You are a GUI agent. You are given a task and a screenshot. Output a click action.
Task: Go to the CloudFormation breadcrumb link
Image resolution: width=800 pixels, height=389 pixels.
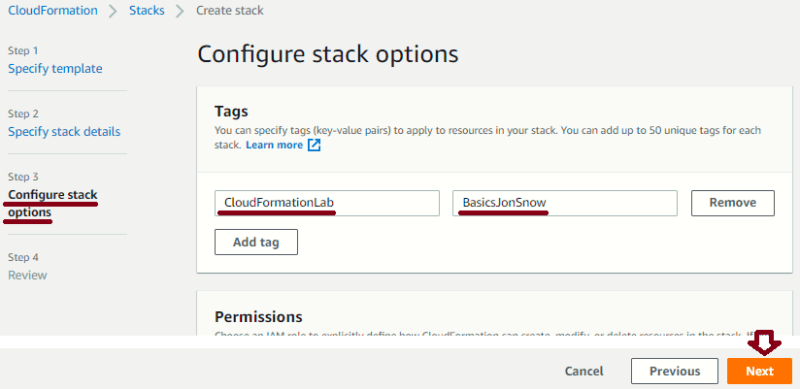coord(53,10)
